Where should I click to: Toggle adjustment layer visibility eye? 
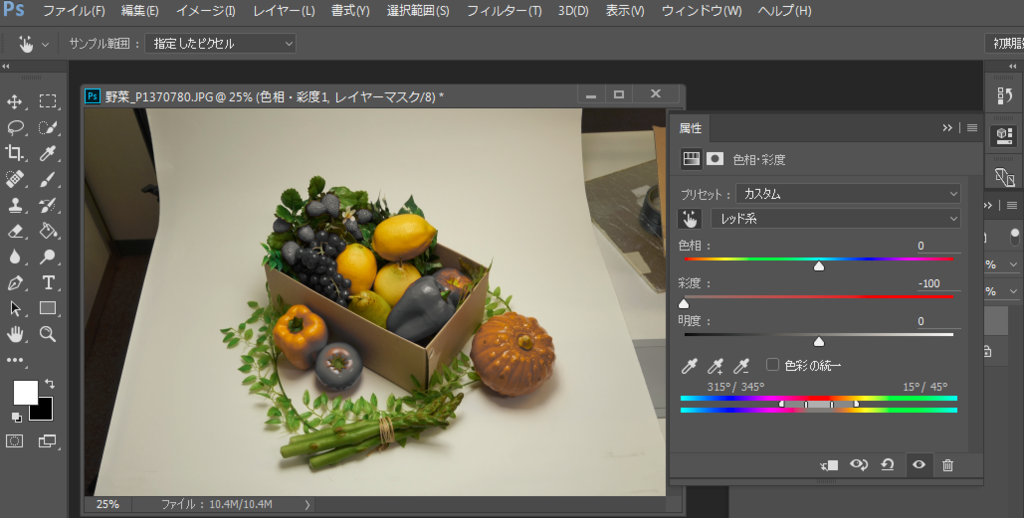click(919, 465)
